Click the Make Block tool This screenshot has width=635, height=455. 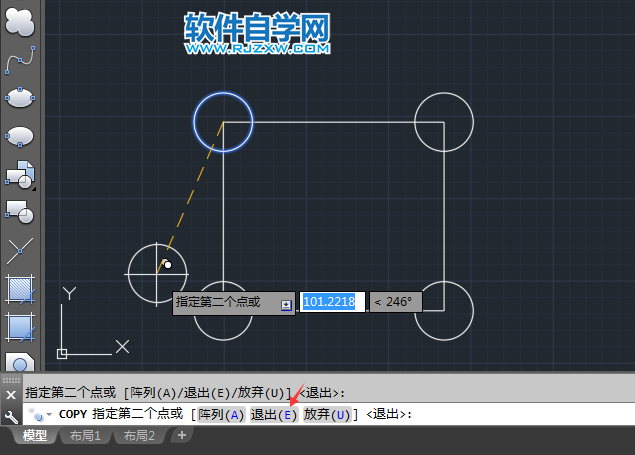coord(19,212)
